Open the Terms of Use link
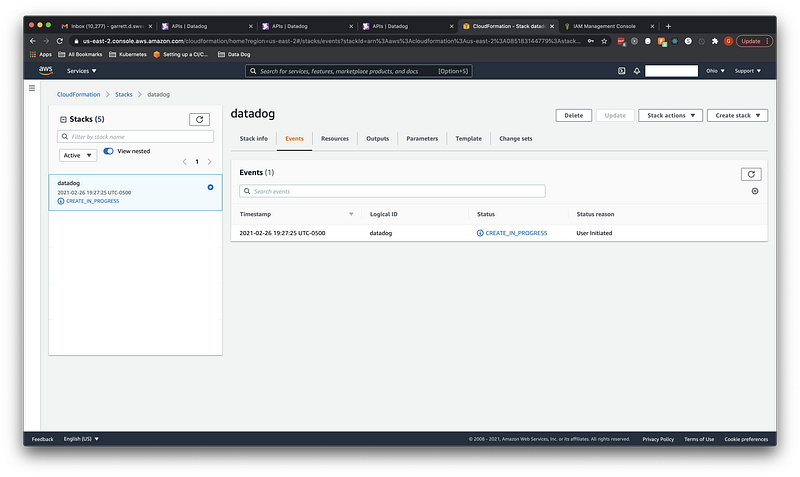The image size is (800, 477). click(x=699, y=439)
